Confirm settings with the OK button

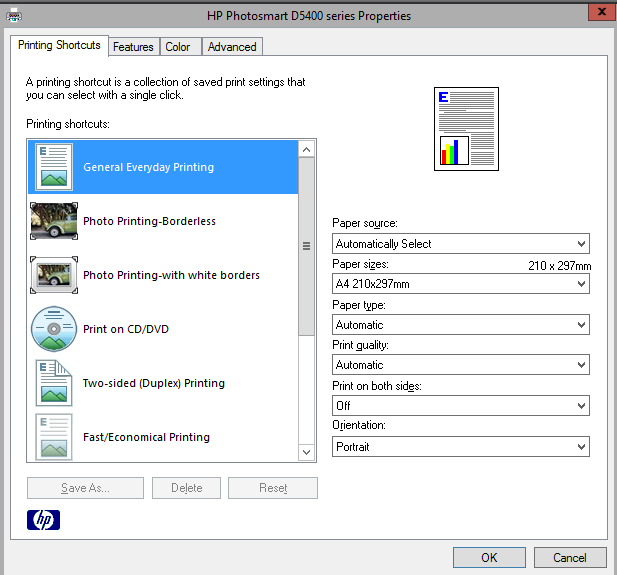click(489, 557)
